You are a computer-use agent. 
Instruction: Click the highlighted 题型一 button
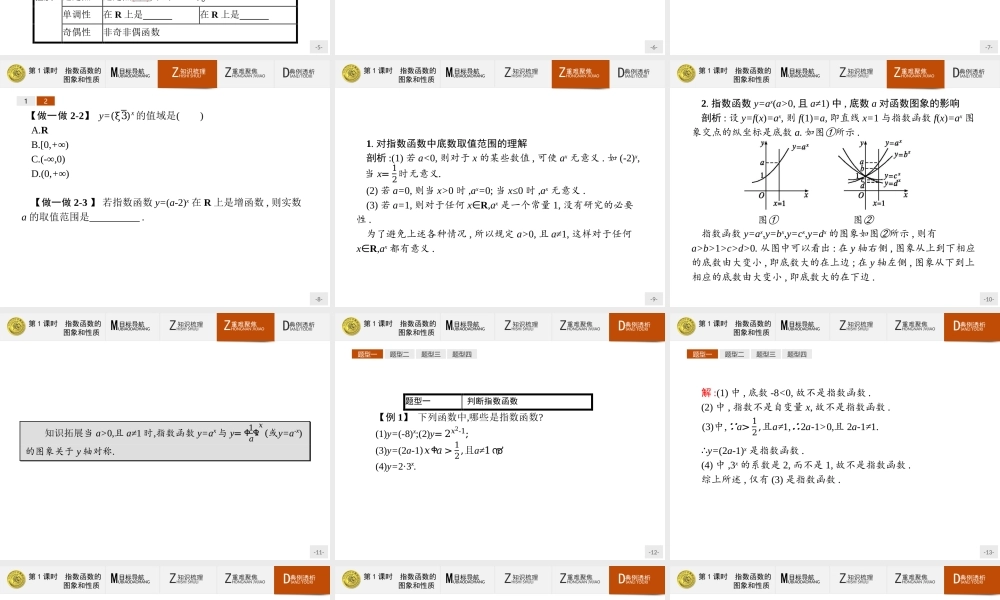point(701,352)
